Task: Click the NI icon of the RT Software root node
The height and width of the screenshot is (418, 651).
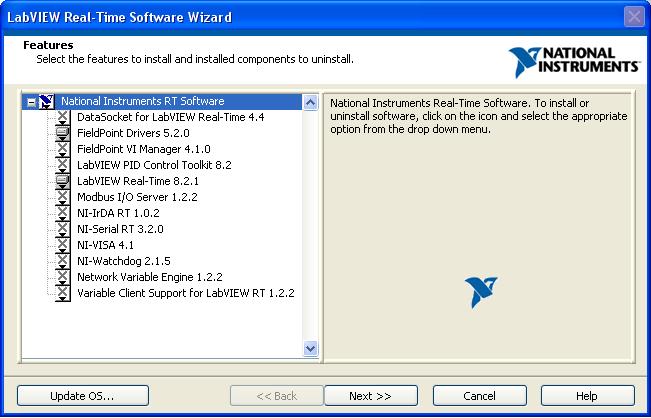Action: pyautogui.click(x=46, y=102)
